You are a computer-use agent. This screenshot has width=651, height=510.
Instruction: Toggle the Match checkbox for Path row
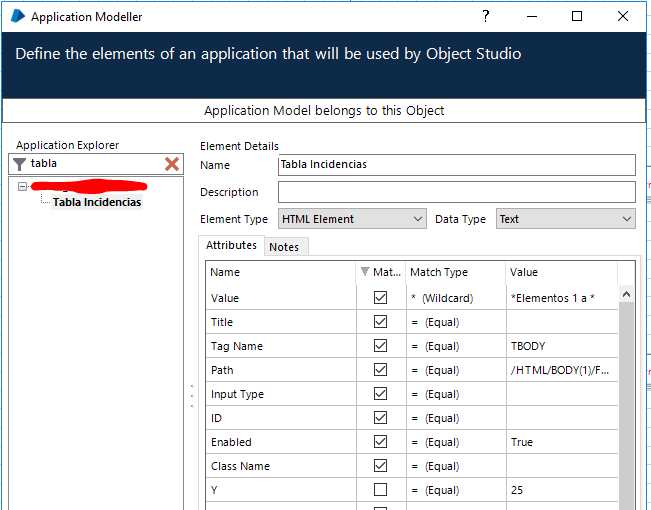coord(380,370)
